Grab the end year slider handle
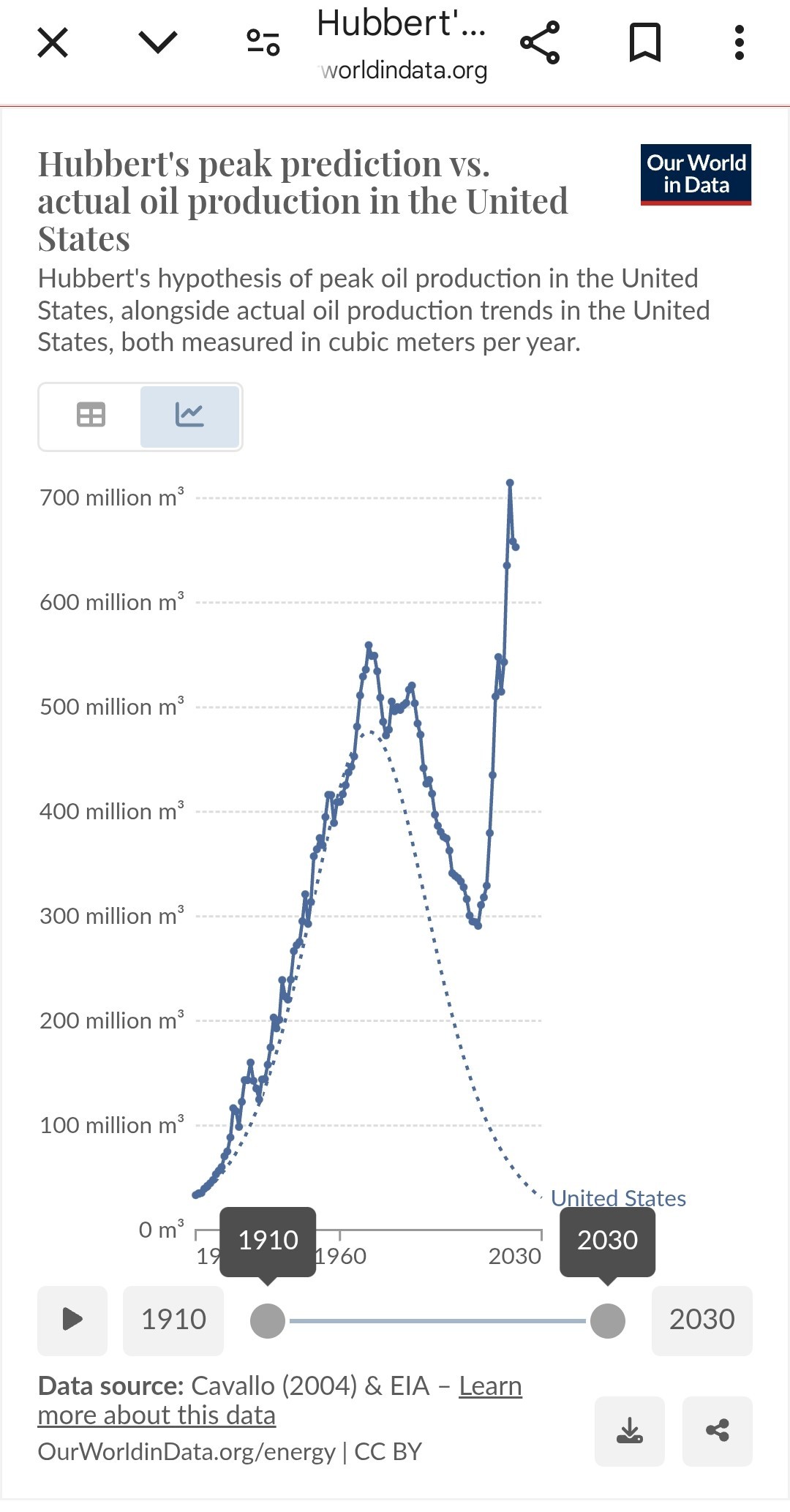 click(x=607, y=1320)
